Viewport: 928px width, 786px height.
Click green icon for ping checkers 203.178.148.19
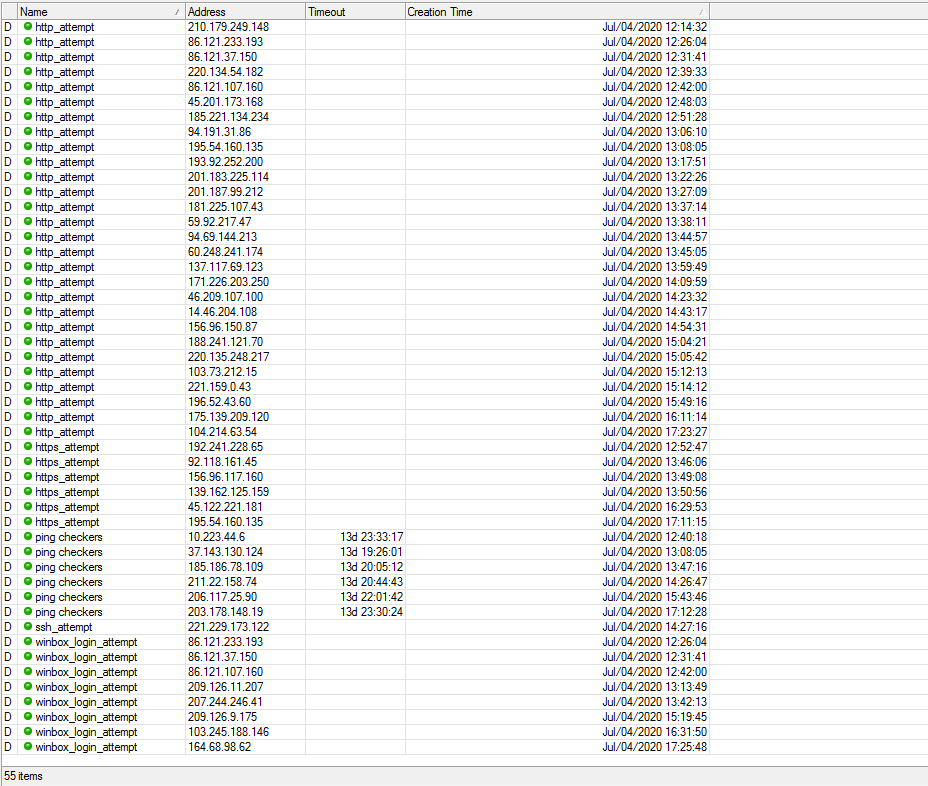coord(28,611)
